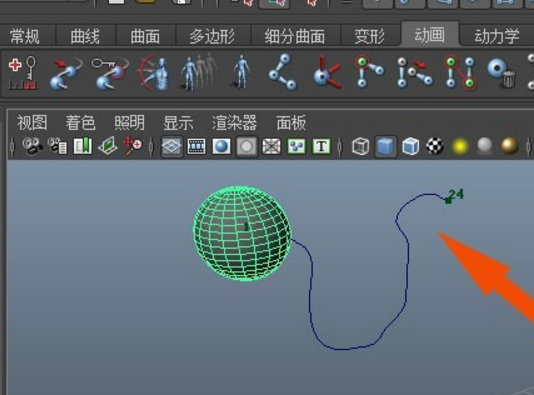This screenshot has height=395, width=534.
Task: Toggle the film gate display
Action: click(x=197, y=147)
